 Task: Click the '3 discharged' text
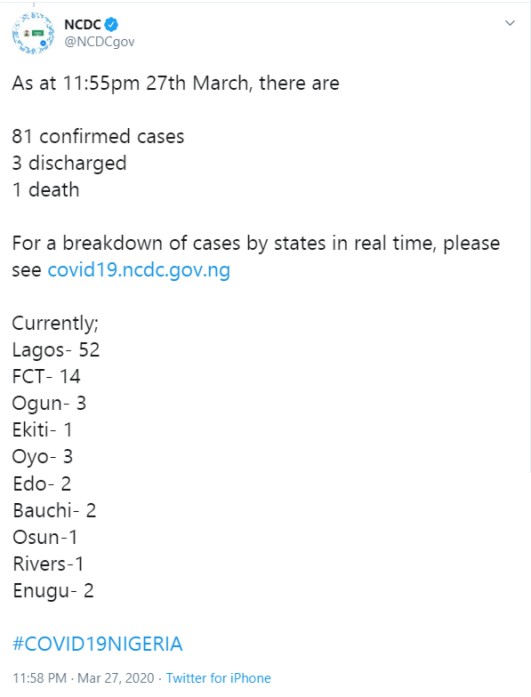[x=69, y=163]
